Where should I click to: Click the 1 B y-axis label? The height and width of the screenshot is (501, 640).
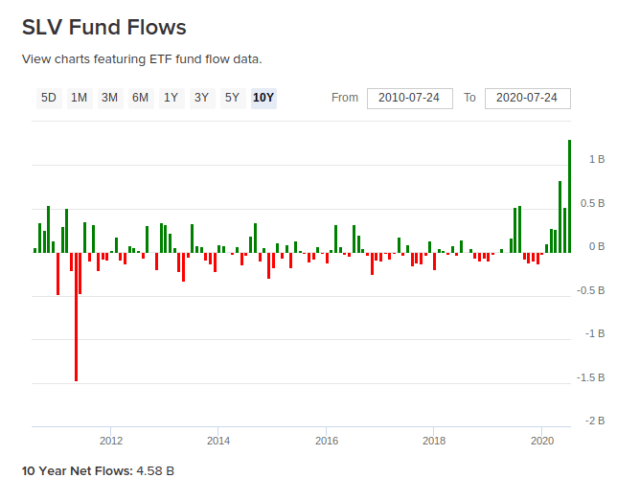pyautogui.click(x=597, y=159)
